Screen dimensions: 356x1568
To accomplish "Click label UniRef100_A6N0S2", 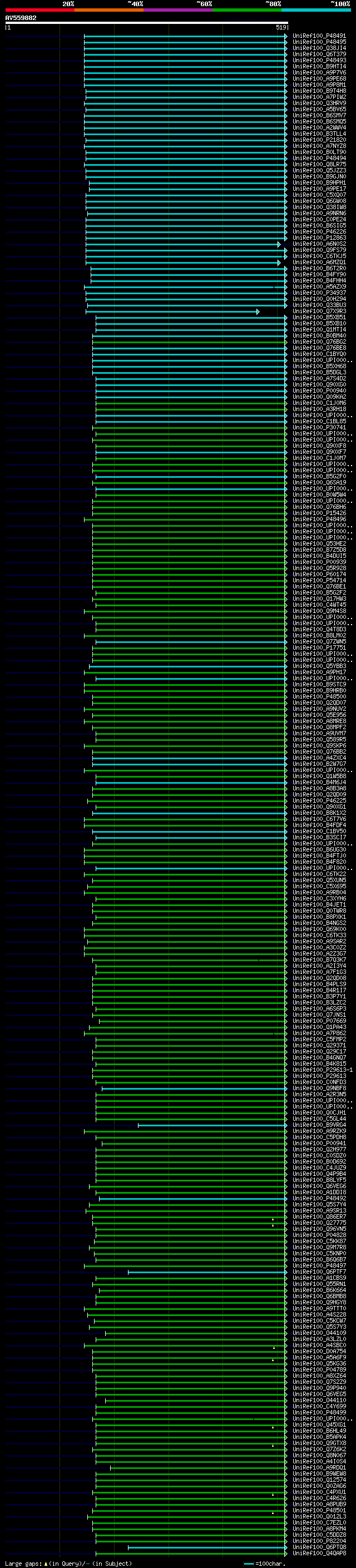I will 319,245.
